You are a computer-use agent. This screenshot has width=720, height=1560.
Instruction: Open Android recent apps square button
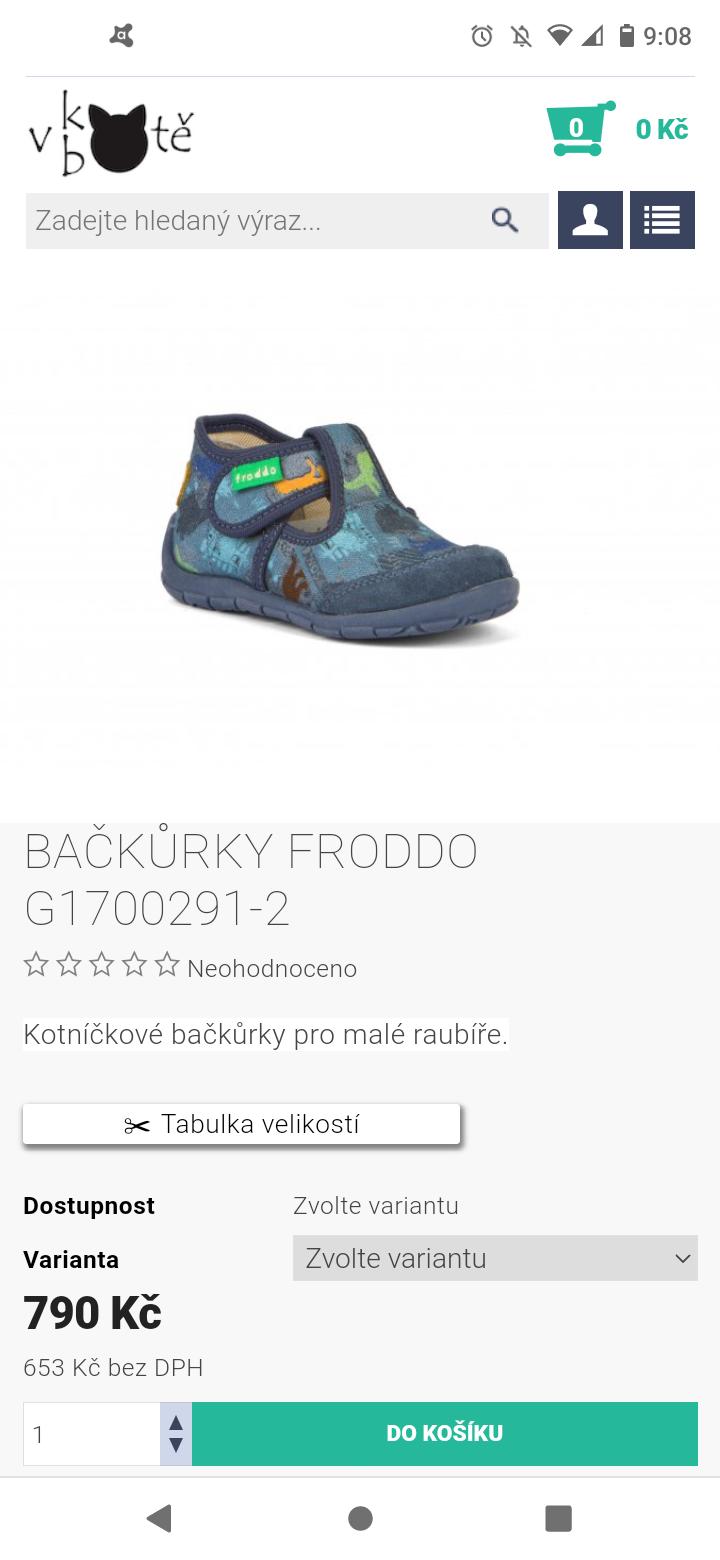tap(558, 1518)
